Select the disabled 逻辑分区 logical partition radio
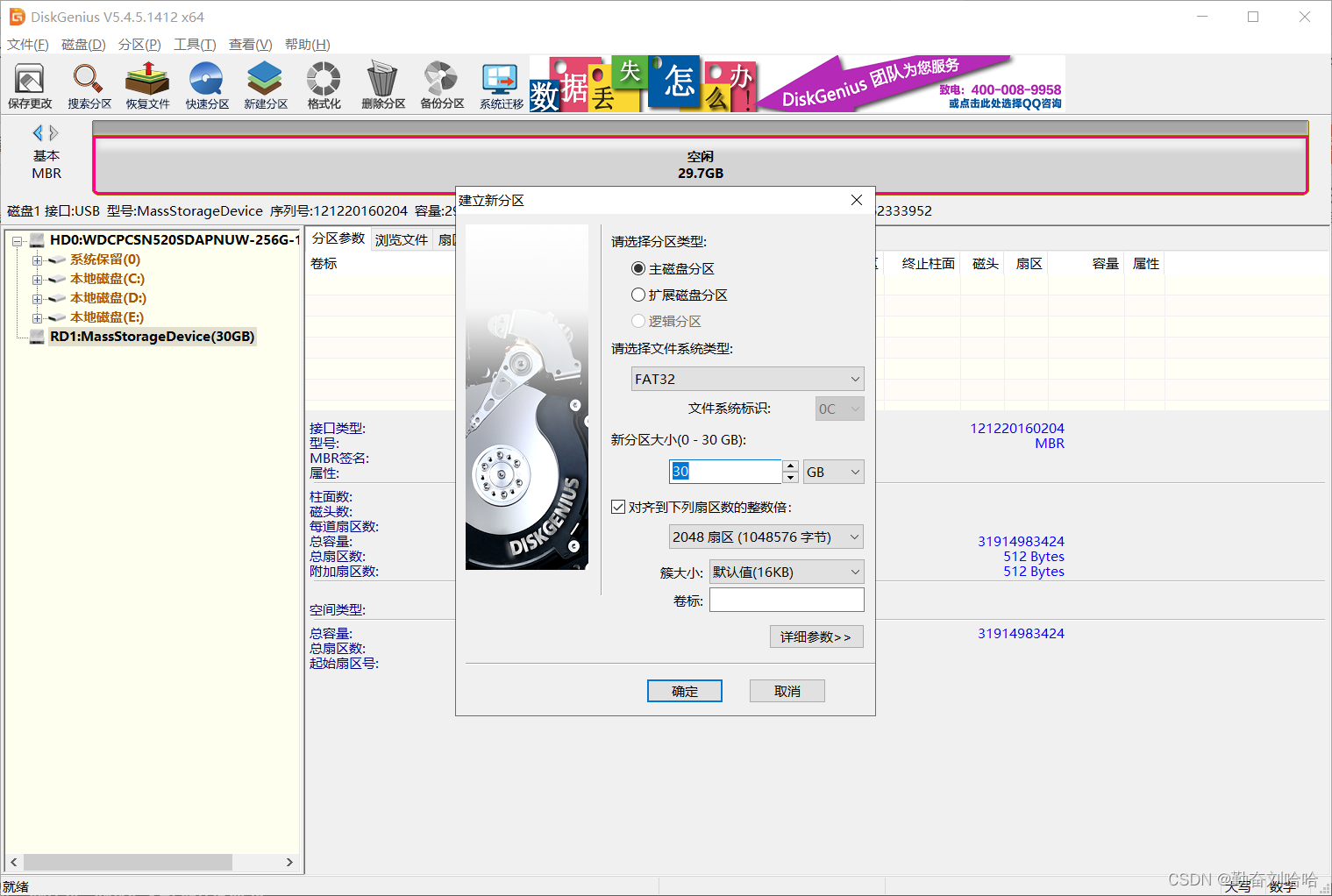The width and height of the screenshot is (1332, 896). tap(638, 321)
